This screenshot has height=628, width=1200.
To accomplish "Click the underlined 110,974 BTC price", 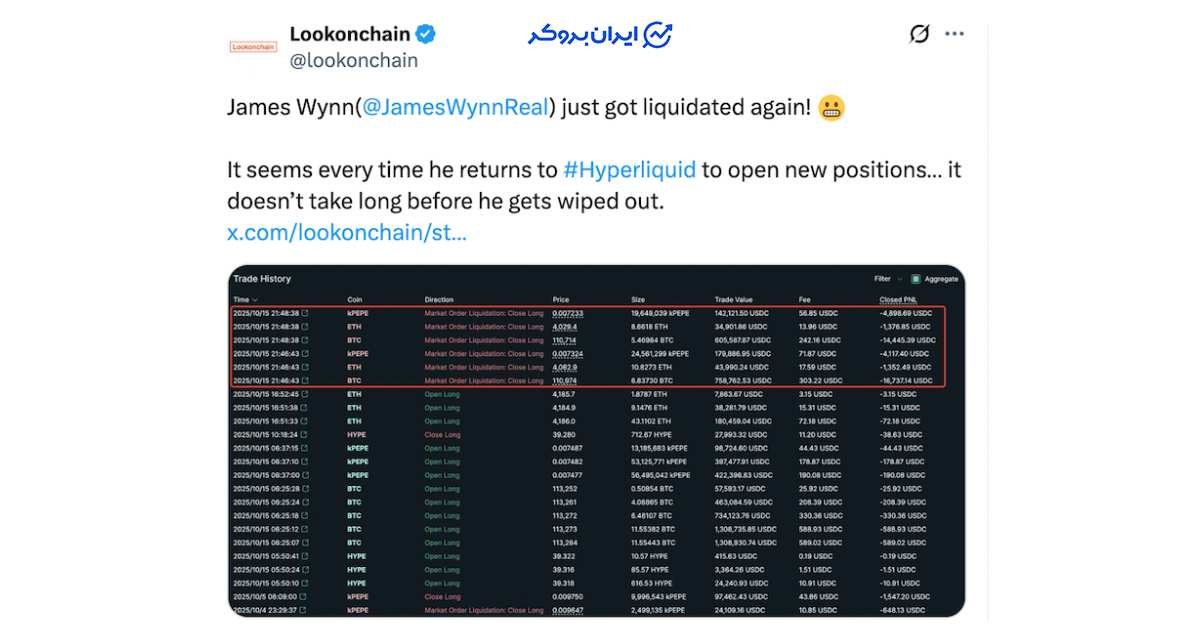I will 564,381.
